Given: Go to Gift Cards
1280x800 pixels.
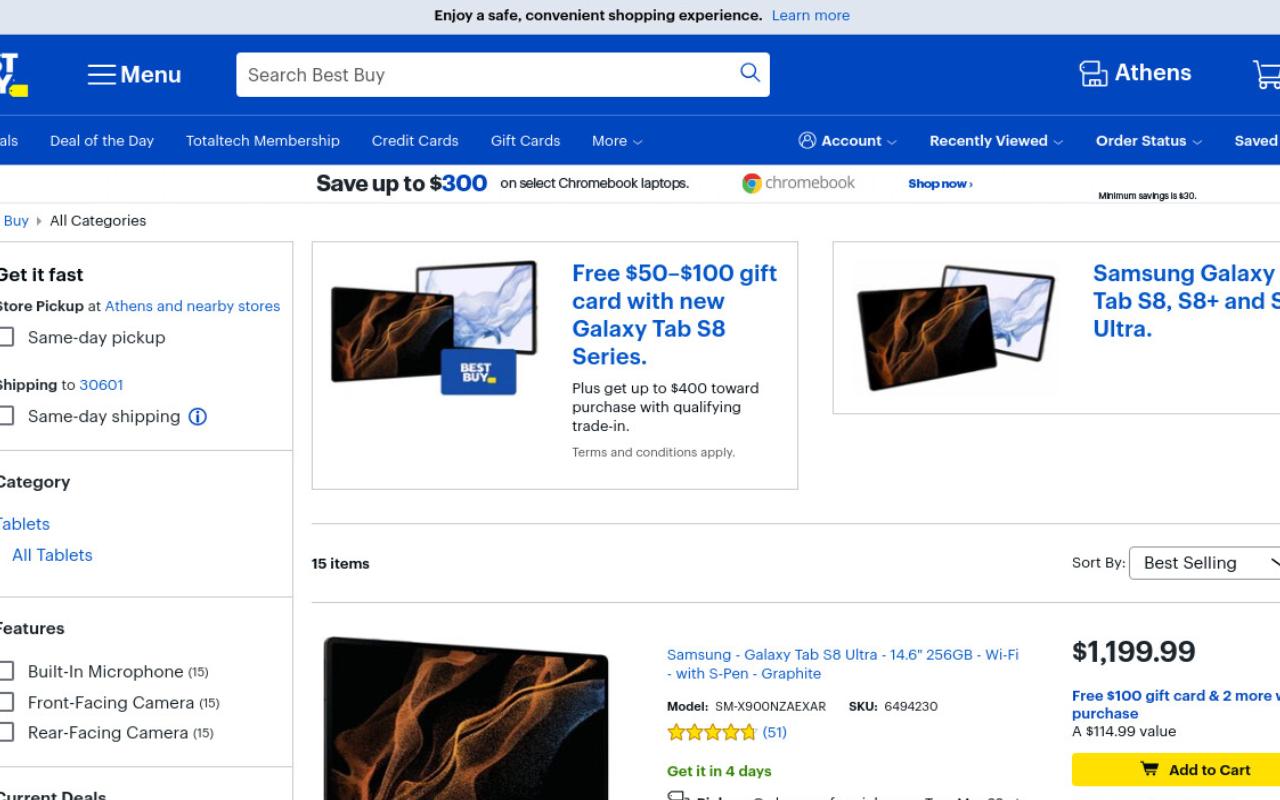Looking at the screenshot, I should pos(525,141).
